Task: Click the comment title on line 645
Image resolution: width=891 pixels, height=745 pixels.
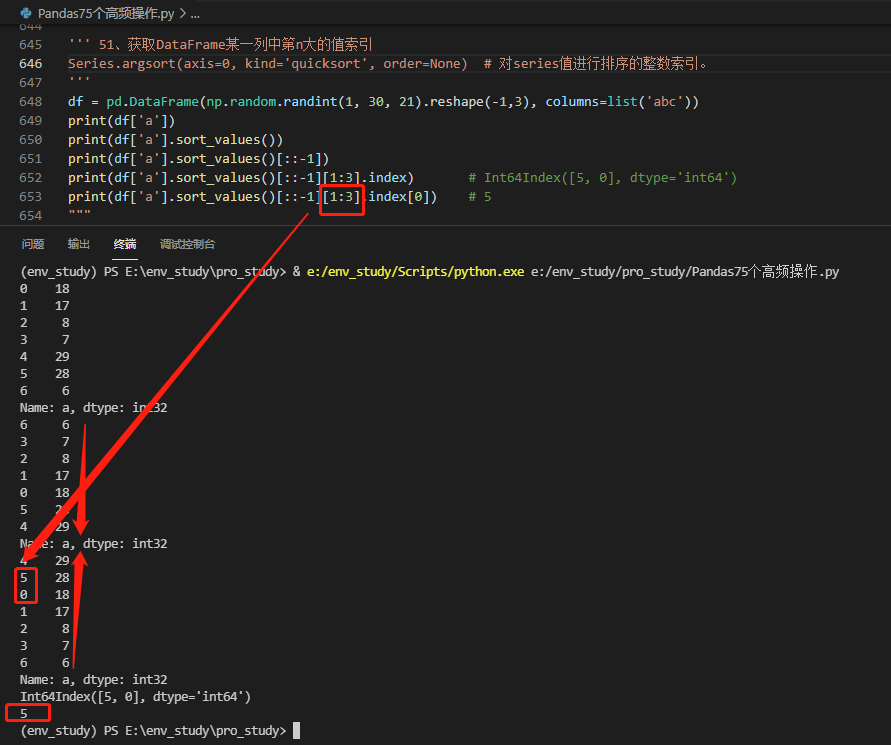Action: pyautogui.click(x=235, y=44)
